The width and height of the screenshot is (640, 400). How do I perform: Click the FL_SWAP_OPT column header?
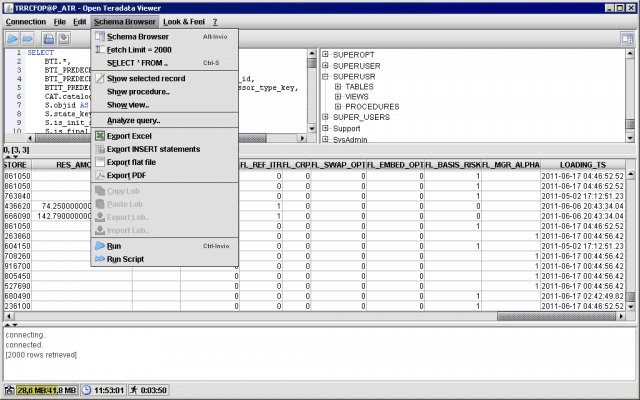click(338, 165)
